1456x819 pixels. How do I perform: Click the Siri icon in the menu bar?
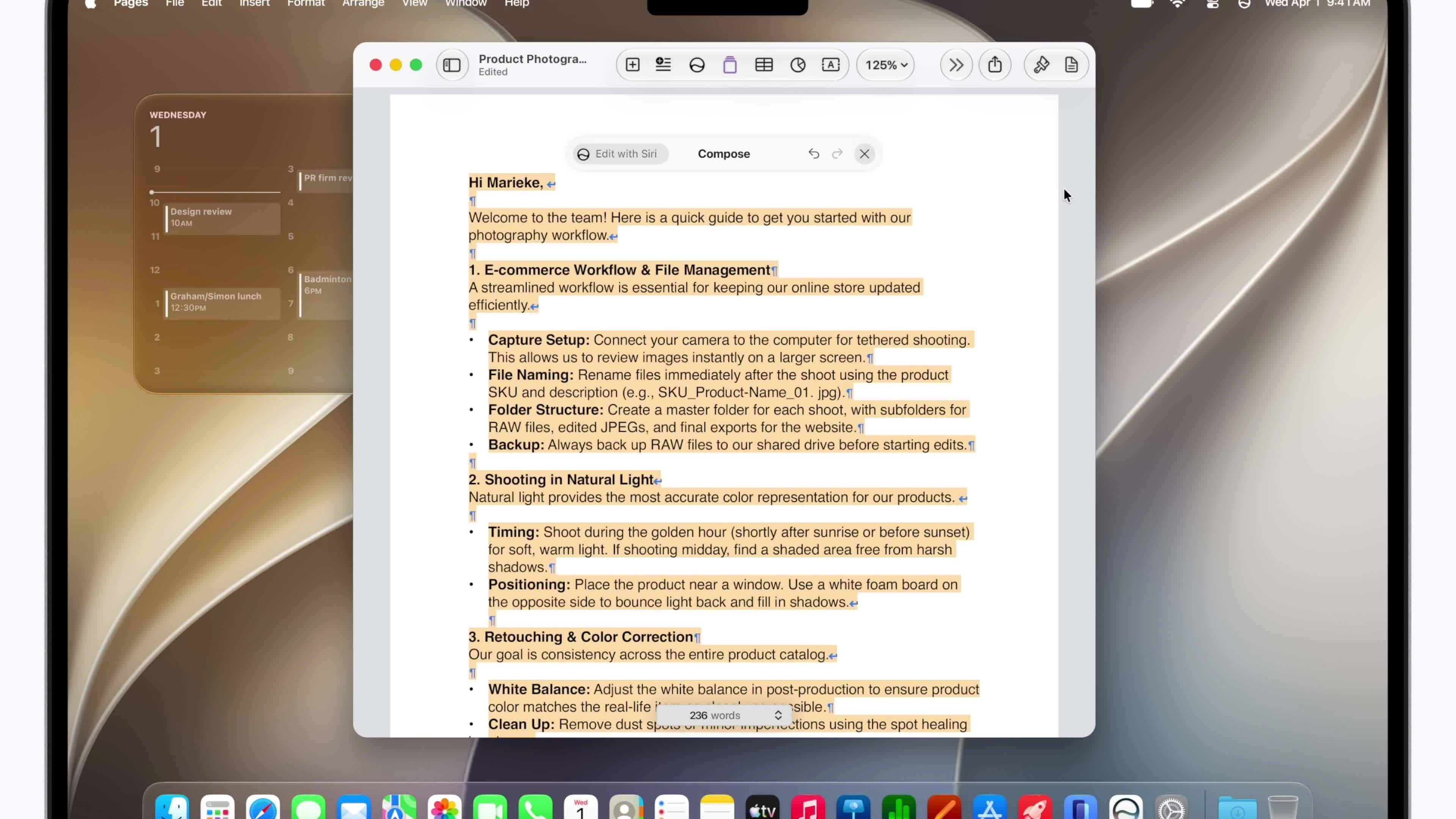(1244, 4)
